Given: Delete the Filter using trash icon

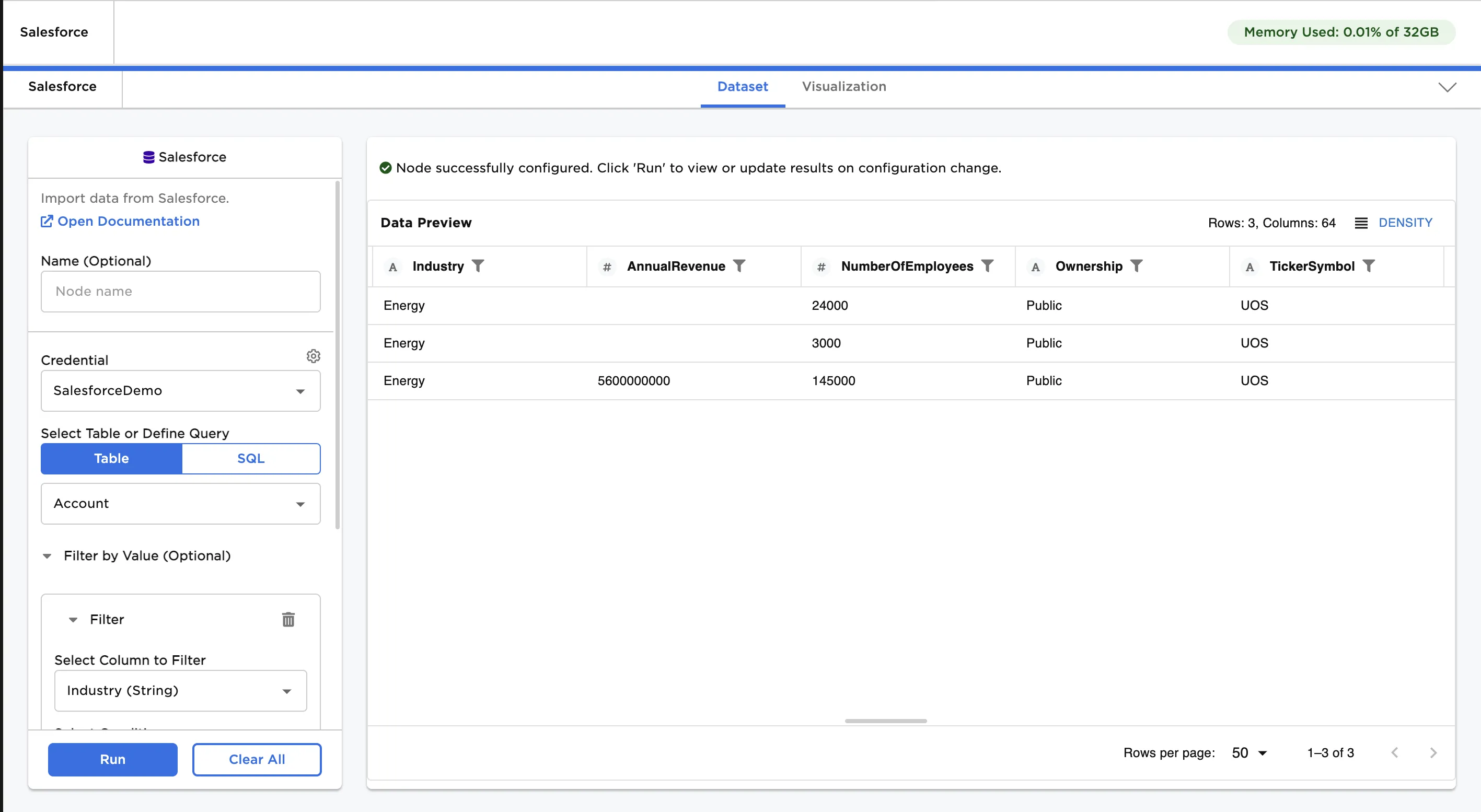Looking at the screenshot, I should [x=288, y=620].
